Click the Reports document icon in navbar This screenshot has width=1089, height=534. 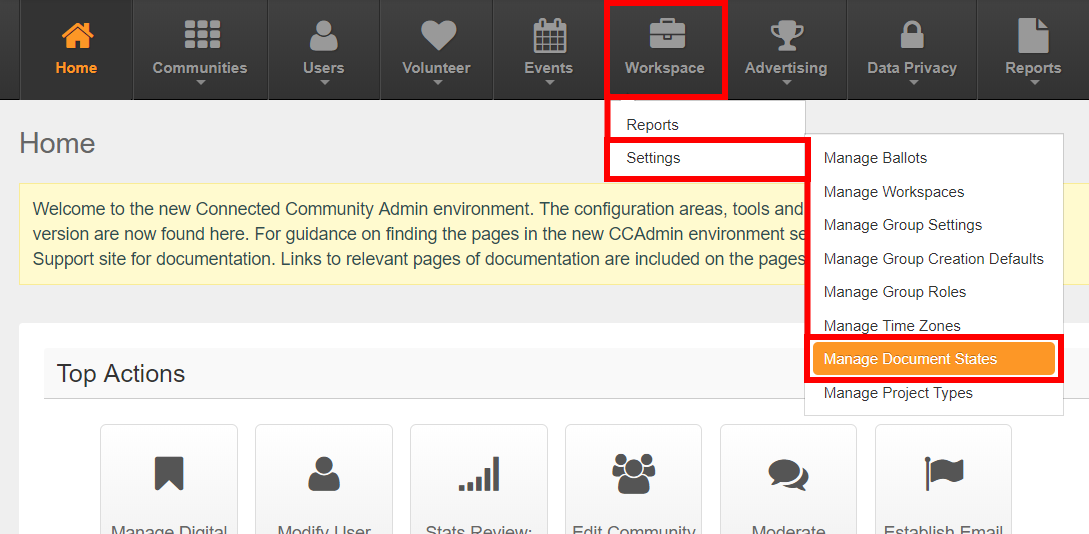pos(1033,35)
